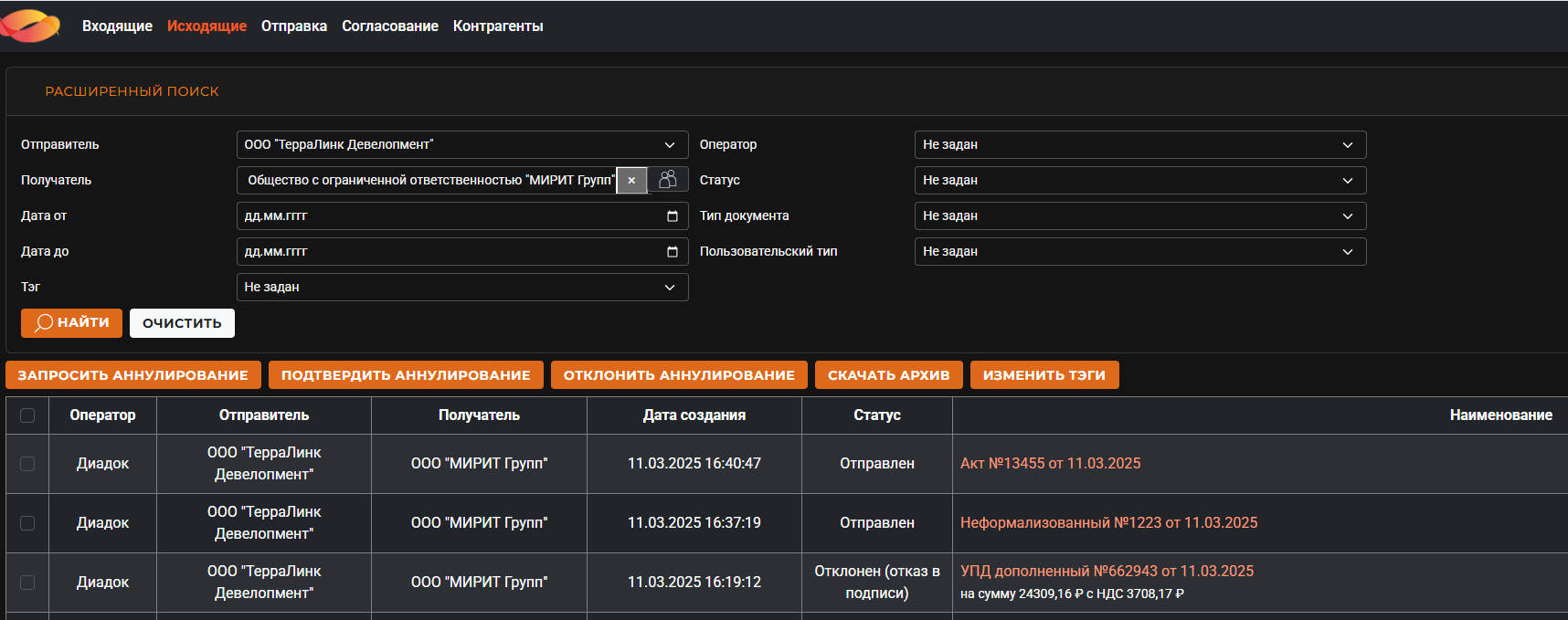Viewport: 1568px width, 620px height.
Task: Check the row for Акт №13455
Action: (x=27, y=464)
